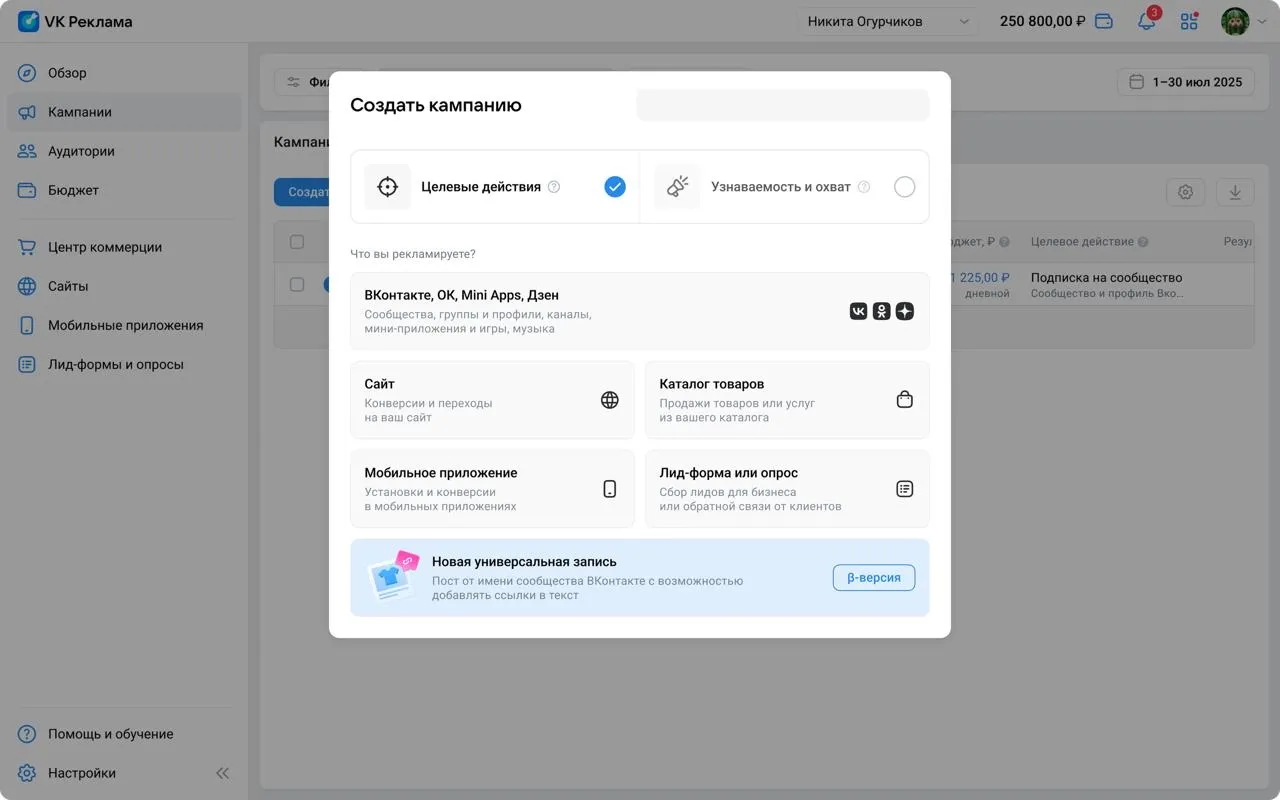Collapse the sidebar with double-chevron icon

[222, 773]
